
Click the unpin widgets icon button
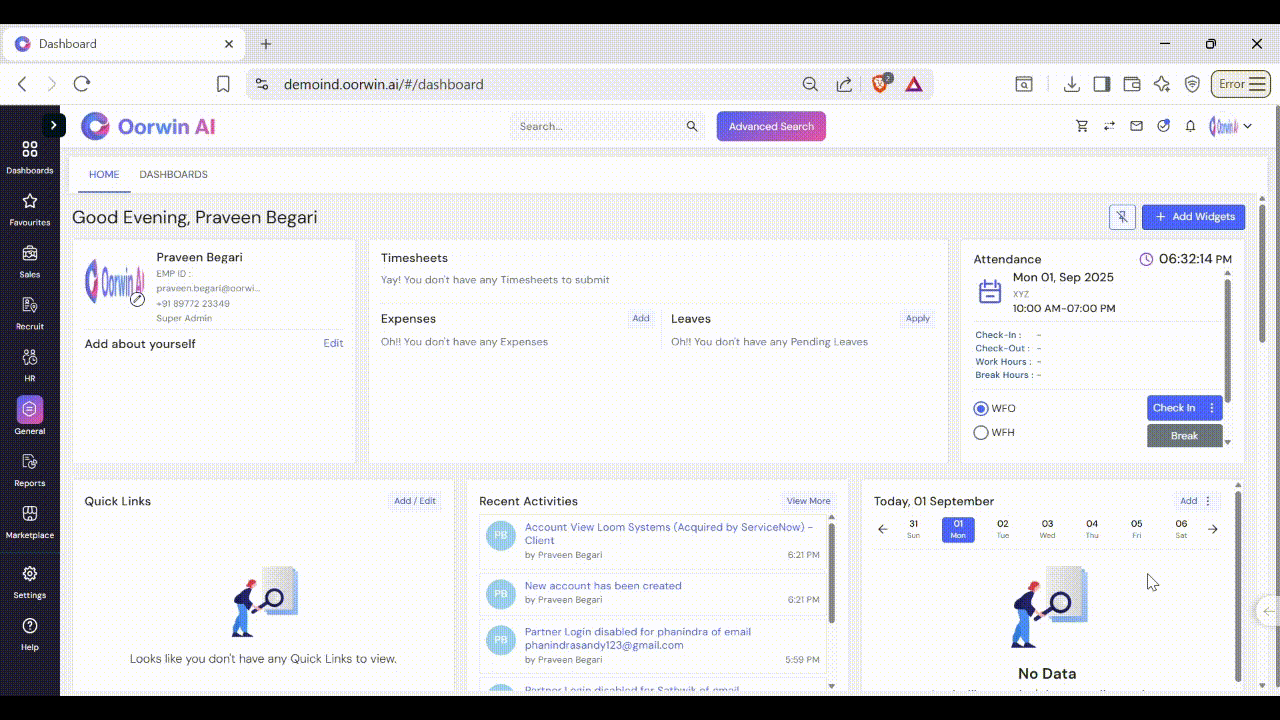[x=1122, y=216]
